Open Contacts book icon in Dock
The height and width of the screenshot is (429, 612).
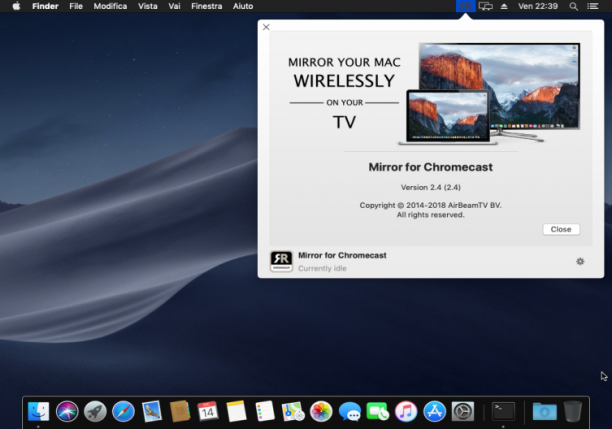(180, 411)
